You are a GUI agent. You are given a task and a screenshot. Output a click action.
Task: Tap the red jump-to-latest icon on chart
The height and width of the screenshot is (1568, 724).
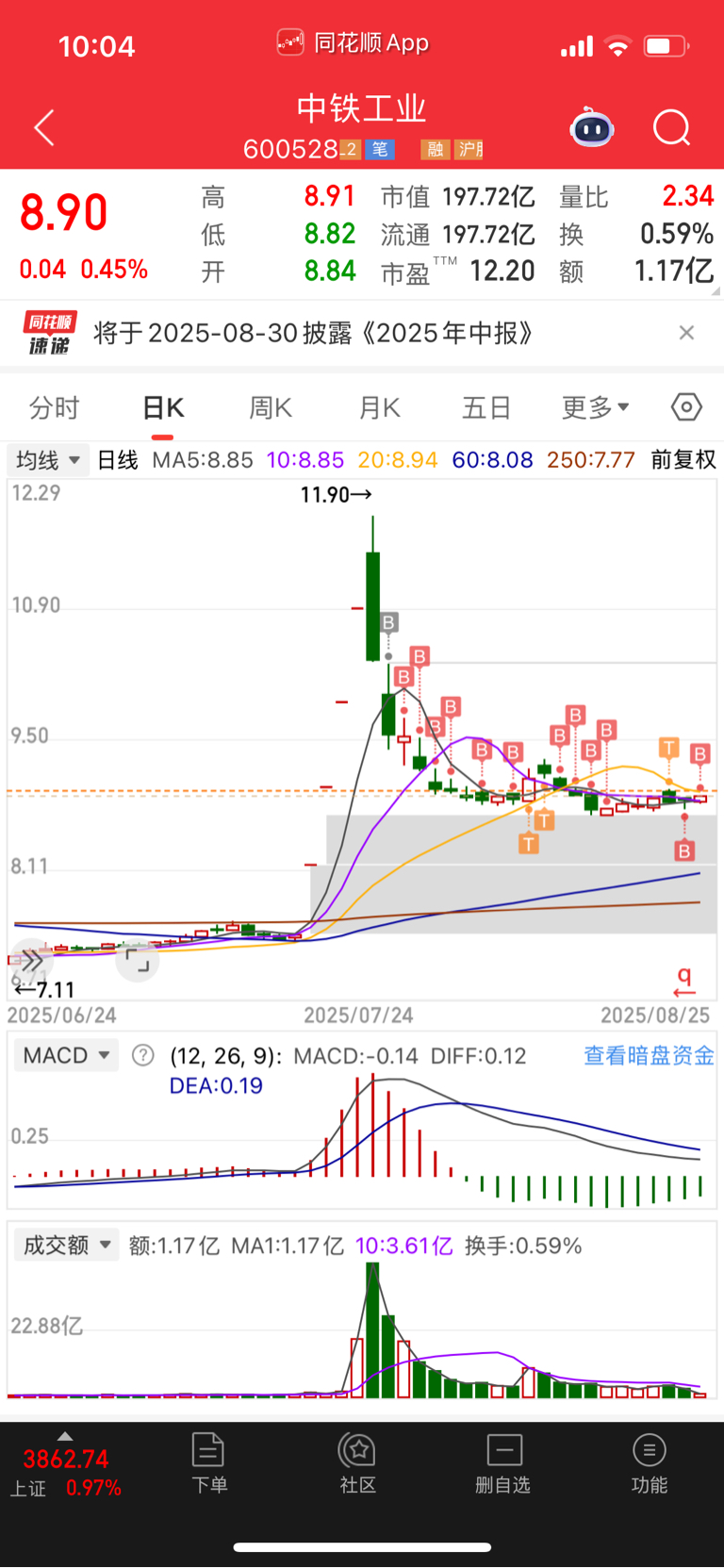[685, 982]
